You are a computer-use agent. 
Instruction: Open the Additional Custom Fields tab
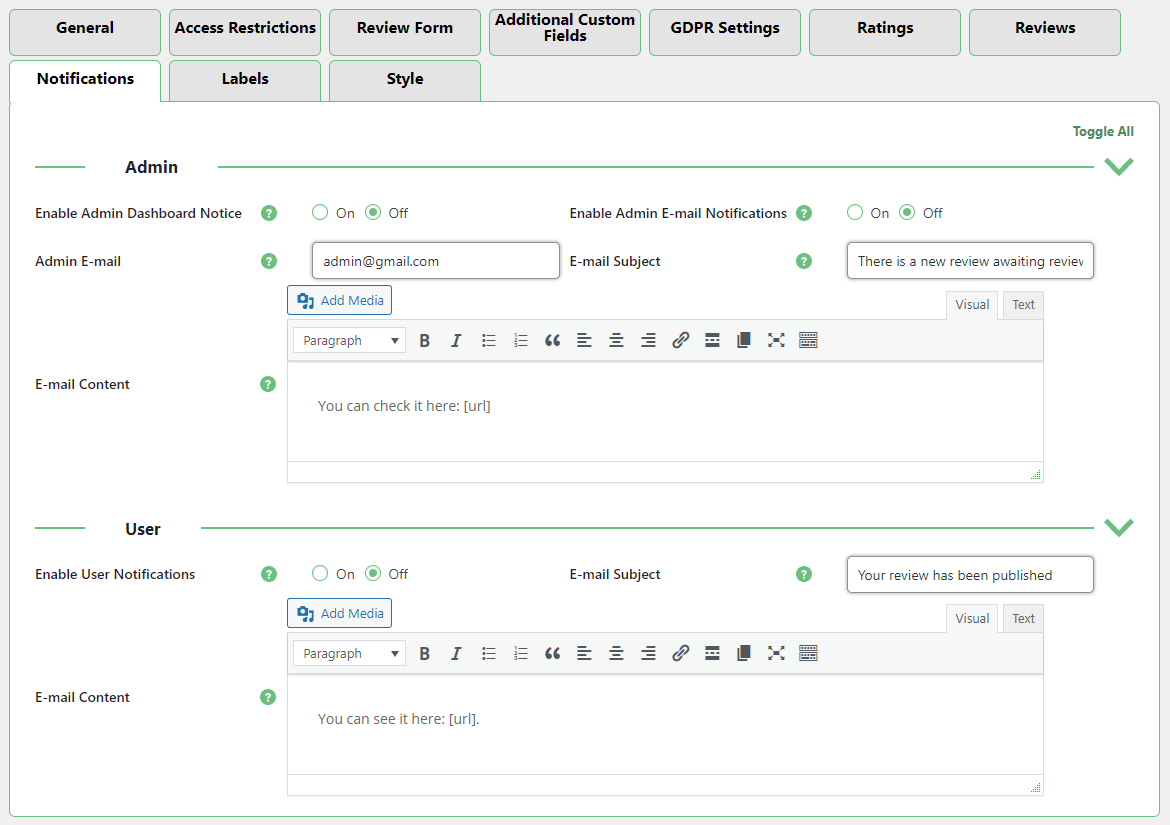(565, 32)
